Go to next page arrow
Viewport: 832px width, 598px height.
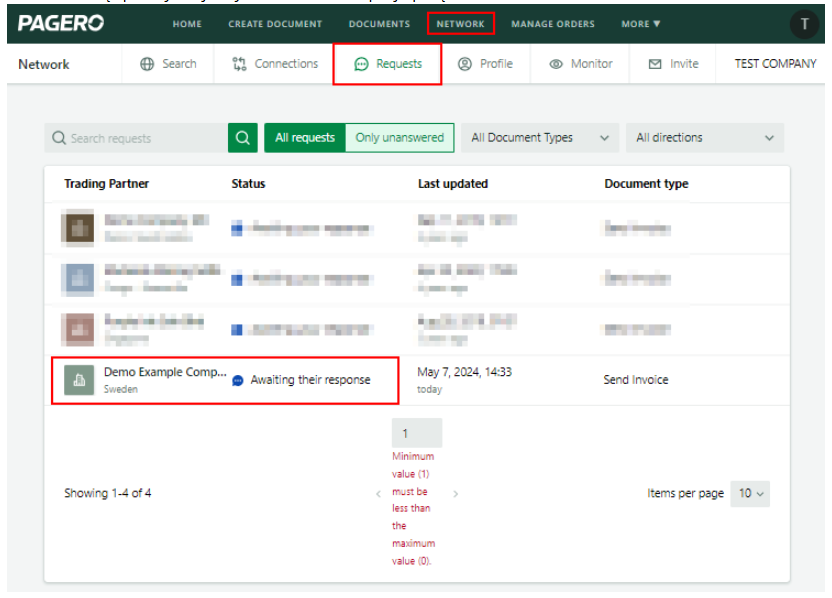click(x=456, y=494)
